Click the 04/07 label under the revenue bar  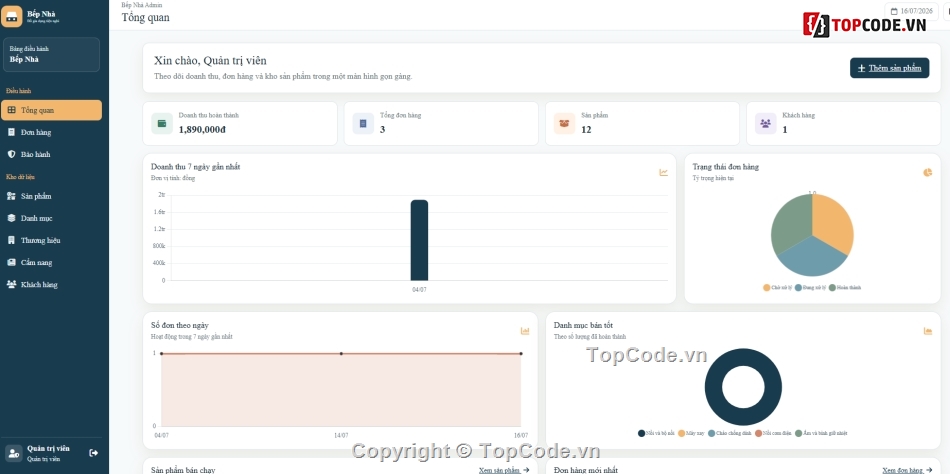pos(419,290)
